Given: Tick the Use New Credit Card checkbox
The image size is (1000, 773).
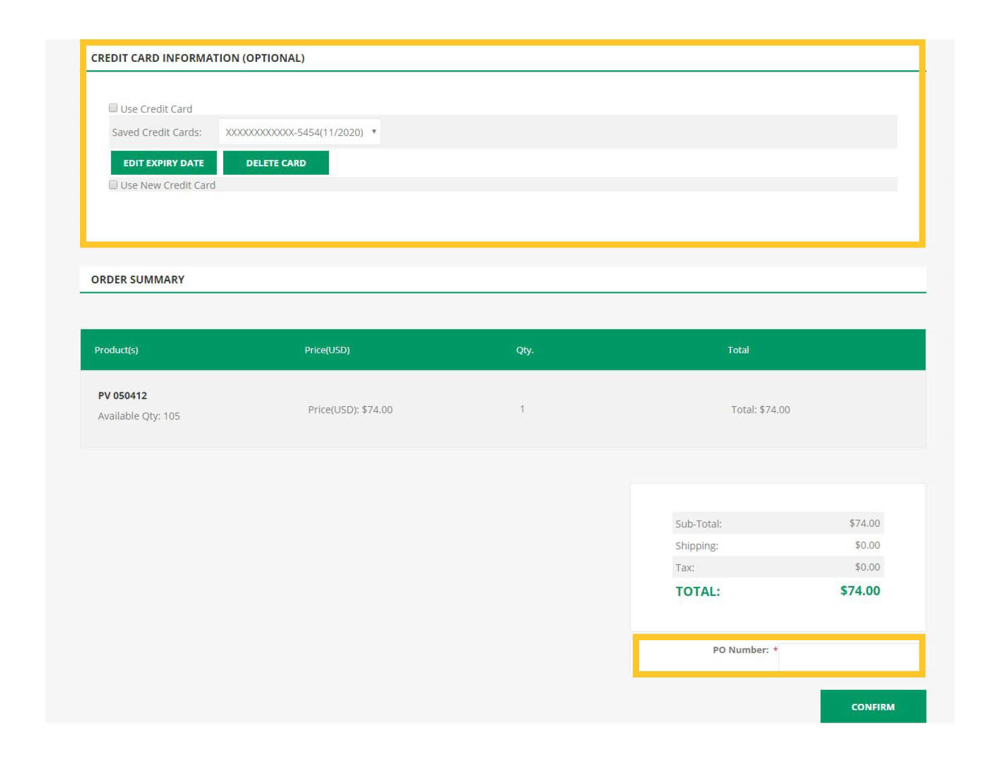Looking at the screenshot, I should [114, 185].
